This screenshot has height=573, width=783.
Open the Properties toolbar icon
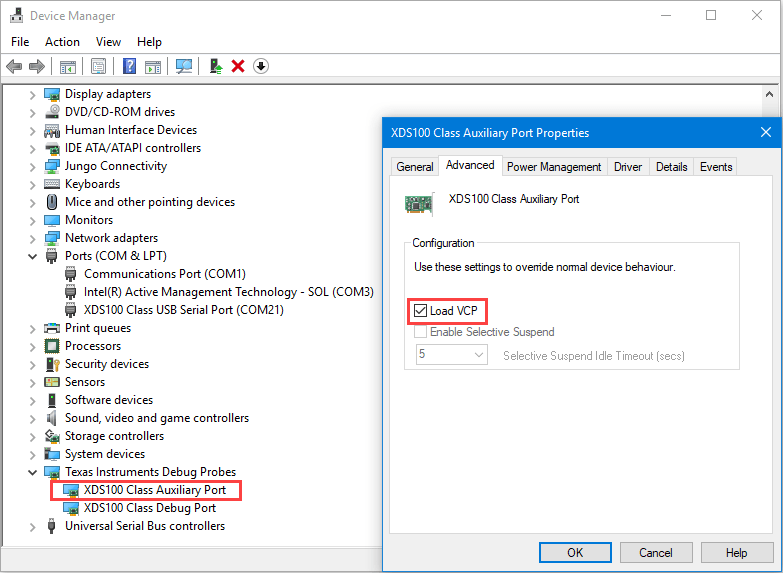point(98,66)
